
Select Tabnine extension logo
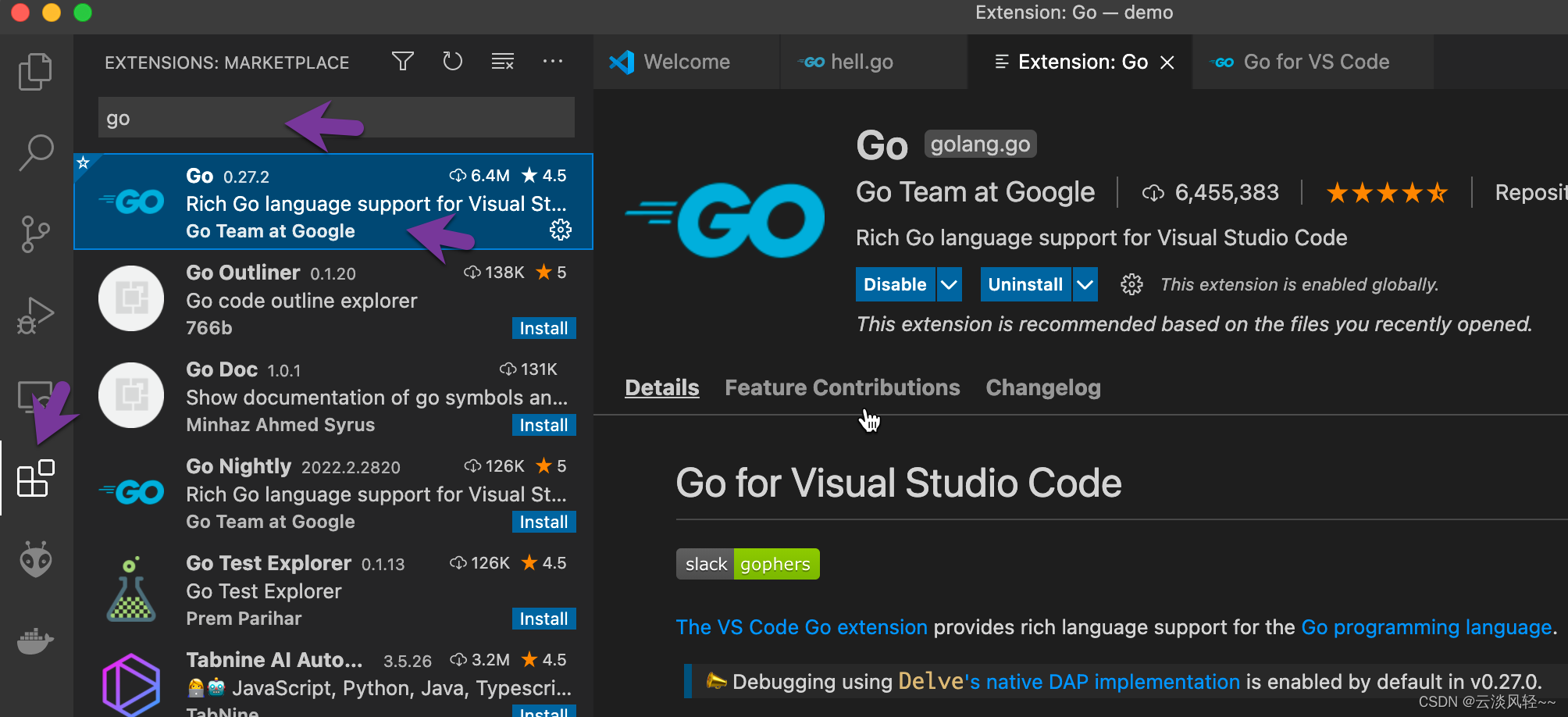tap(131, 685)
